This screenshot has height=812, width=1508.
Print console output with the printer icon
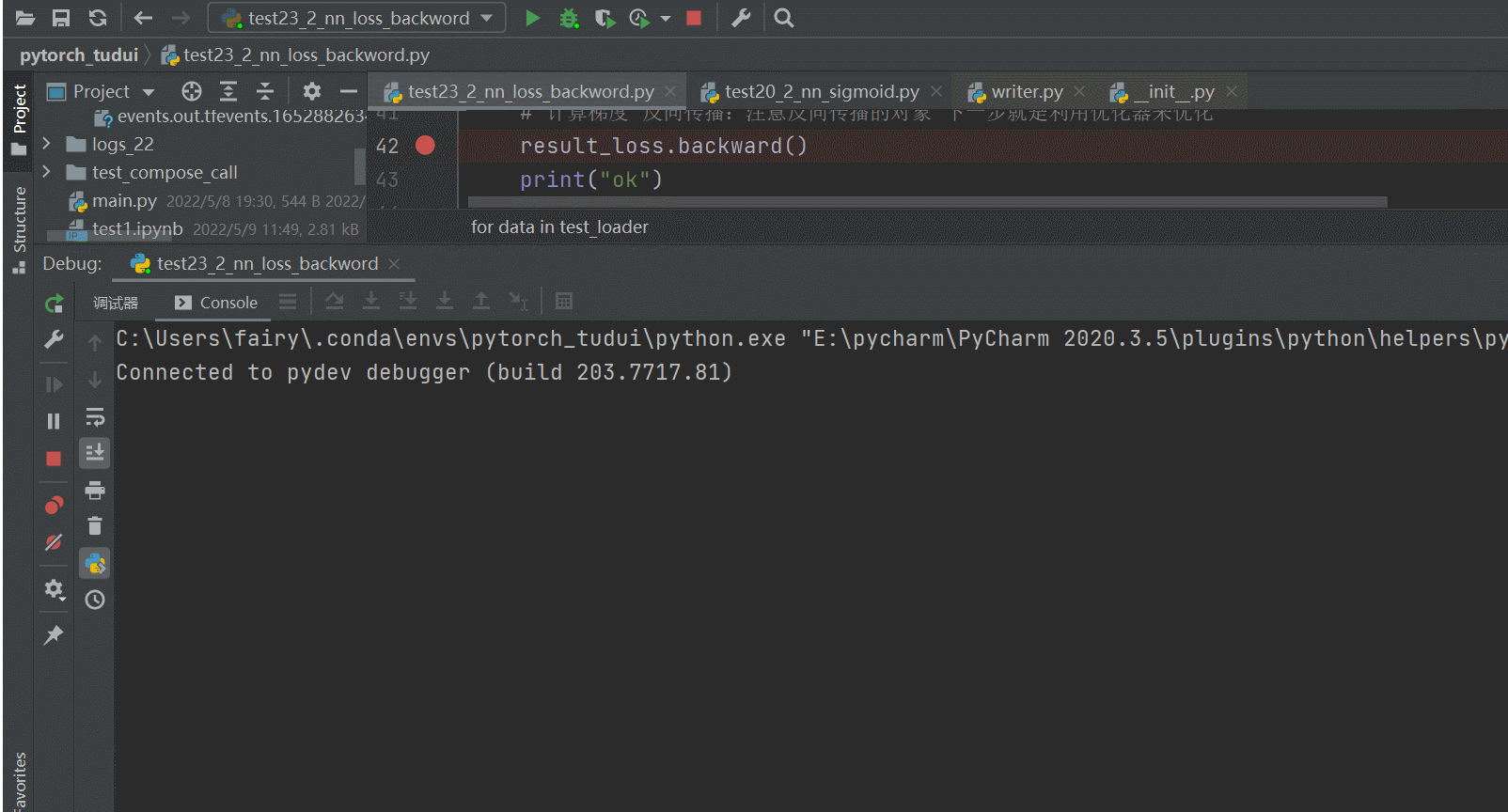(95, 490)
